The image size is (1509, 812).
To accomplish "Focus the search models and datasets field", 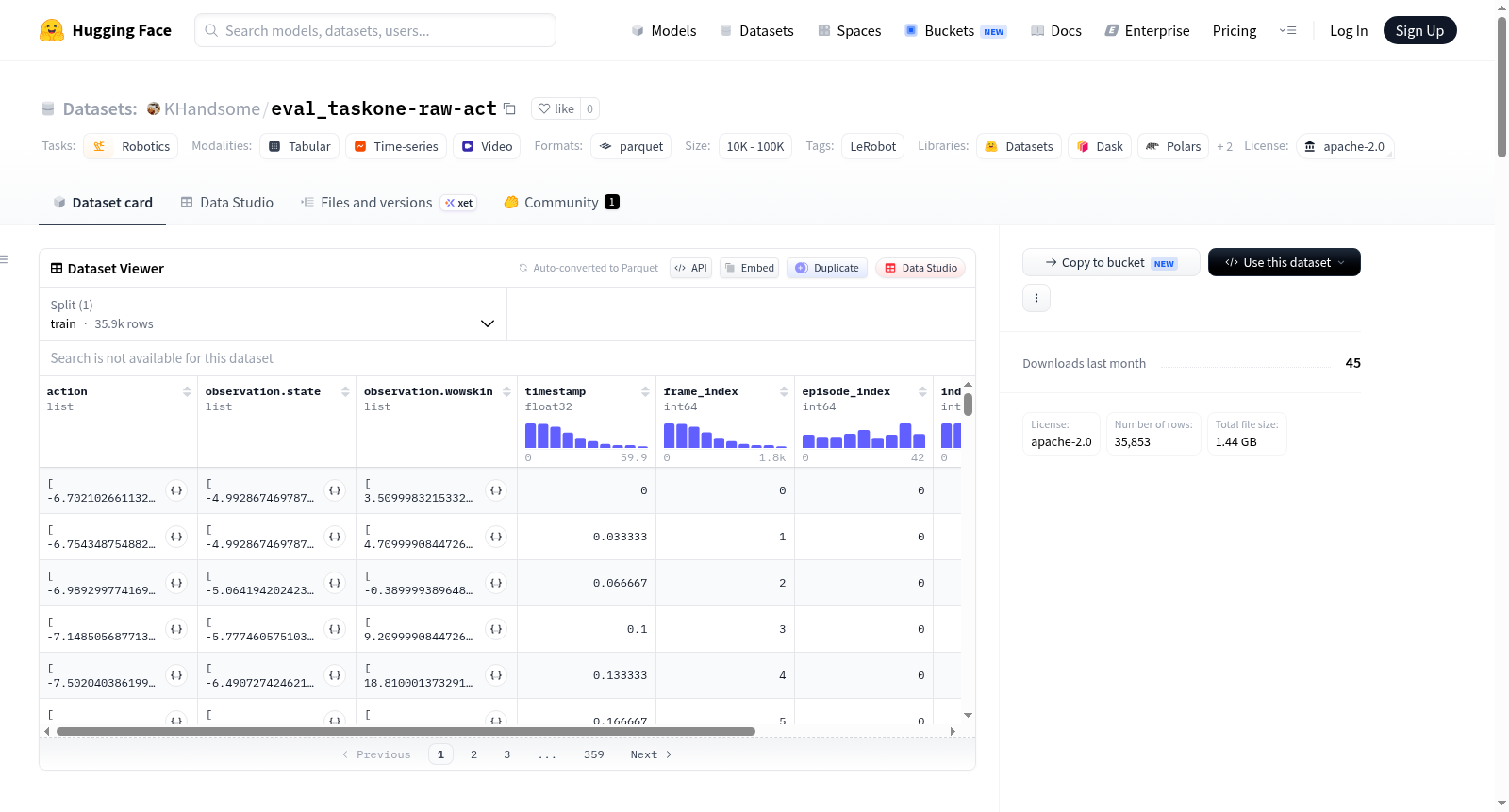I will 375,30.
